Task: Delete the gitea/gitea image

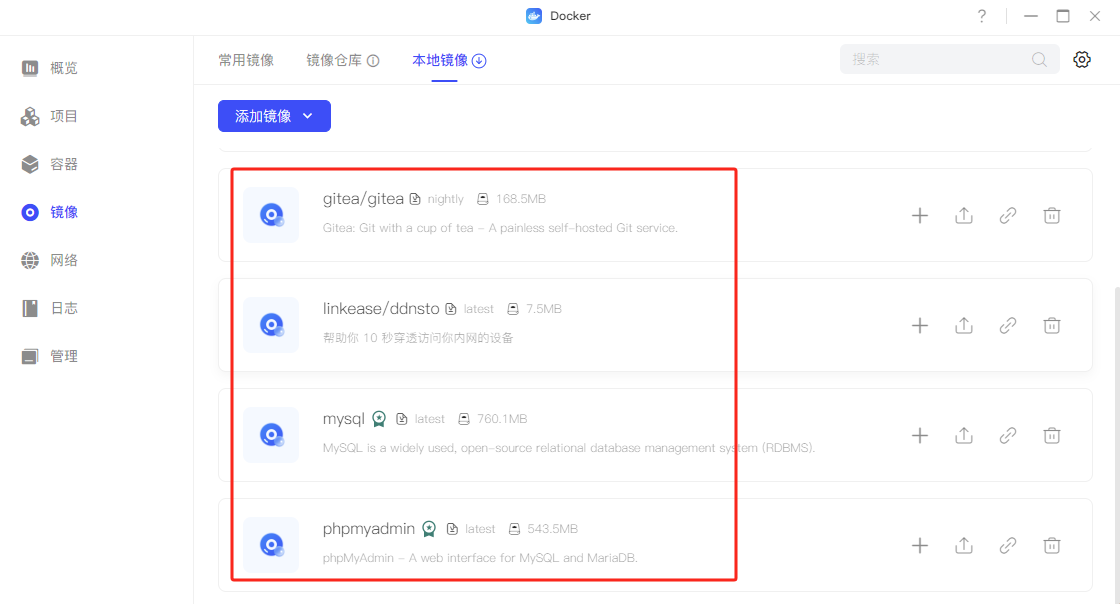Action: [x=1051, y=216]
